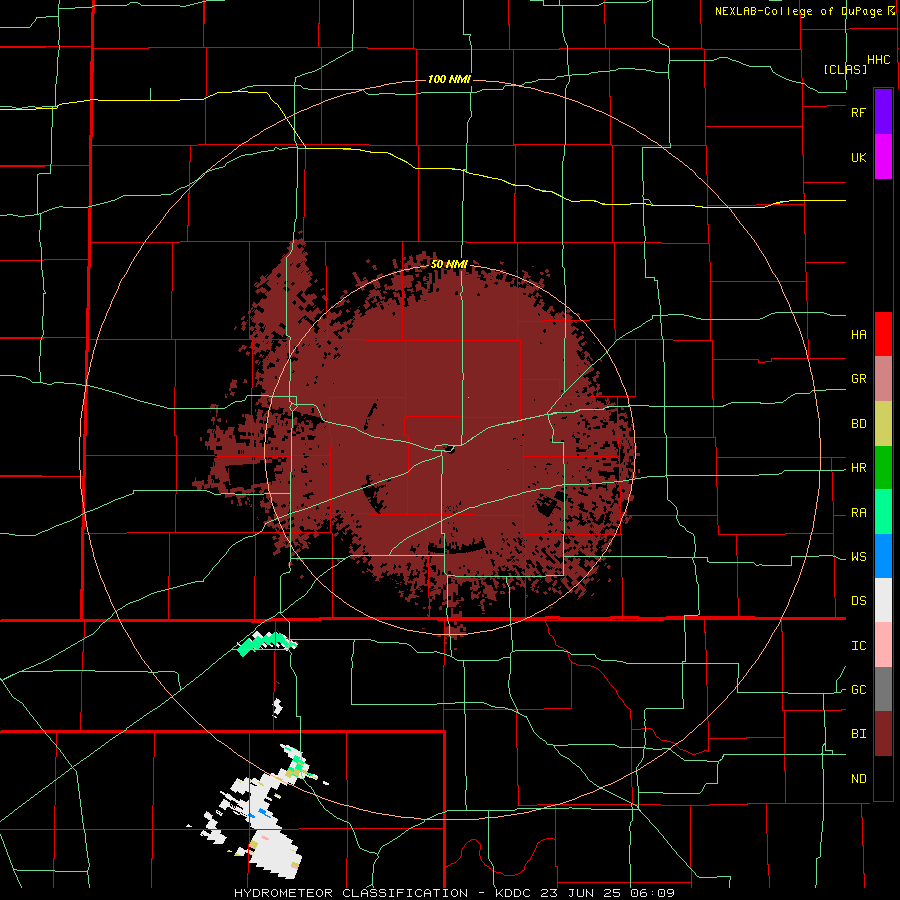Click the RF legend label
Image resolution: width=900 pixels, height=900 pixels.
[858, 112]
